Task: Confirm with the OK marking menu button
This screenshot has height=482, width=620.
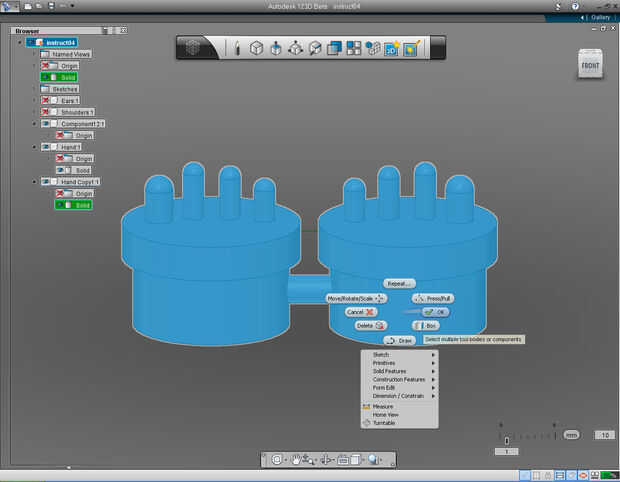Action: (x=435, y=312)
